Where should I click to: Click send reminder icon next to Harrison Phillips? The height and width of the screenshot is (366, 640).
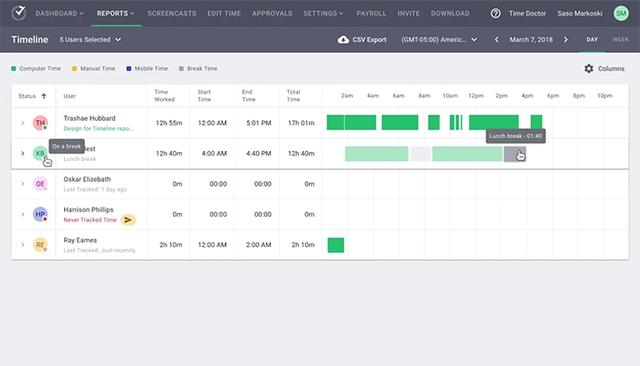128,220
